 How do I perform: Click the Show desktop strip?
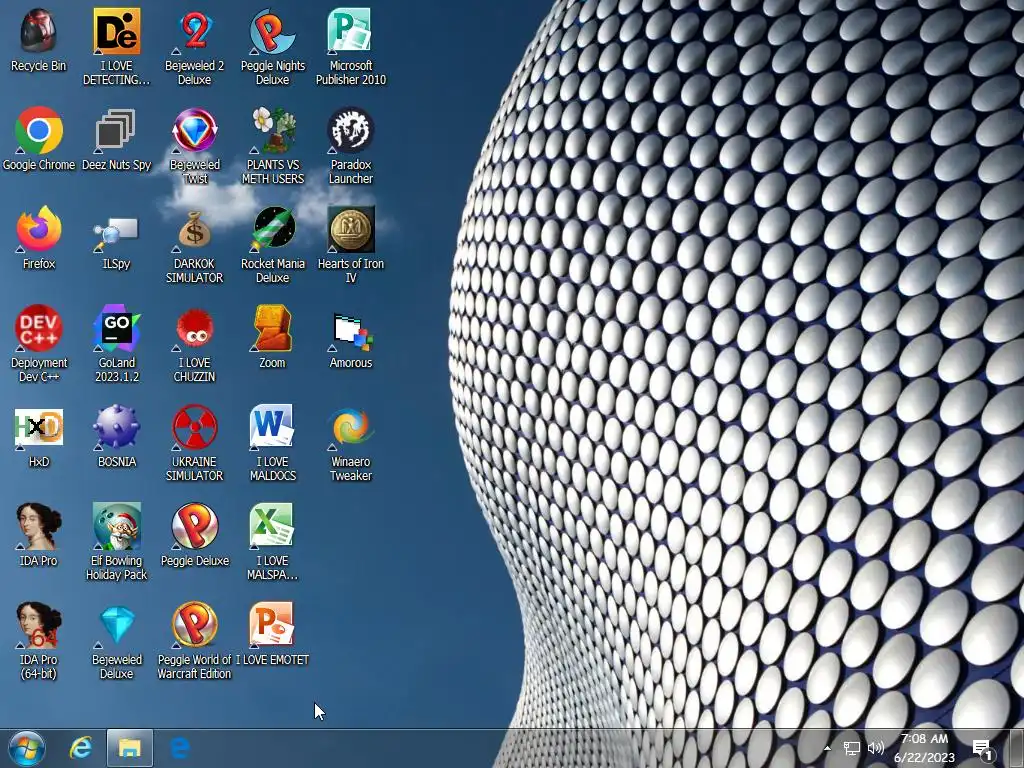pos(1017,748)
